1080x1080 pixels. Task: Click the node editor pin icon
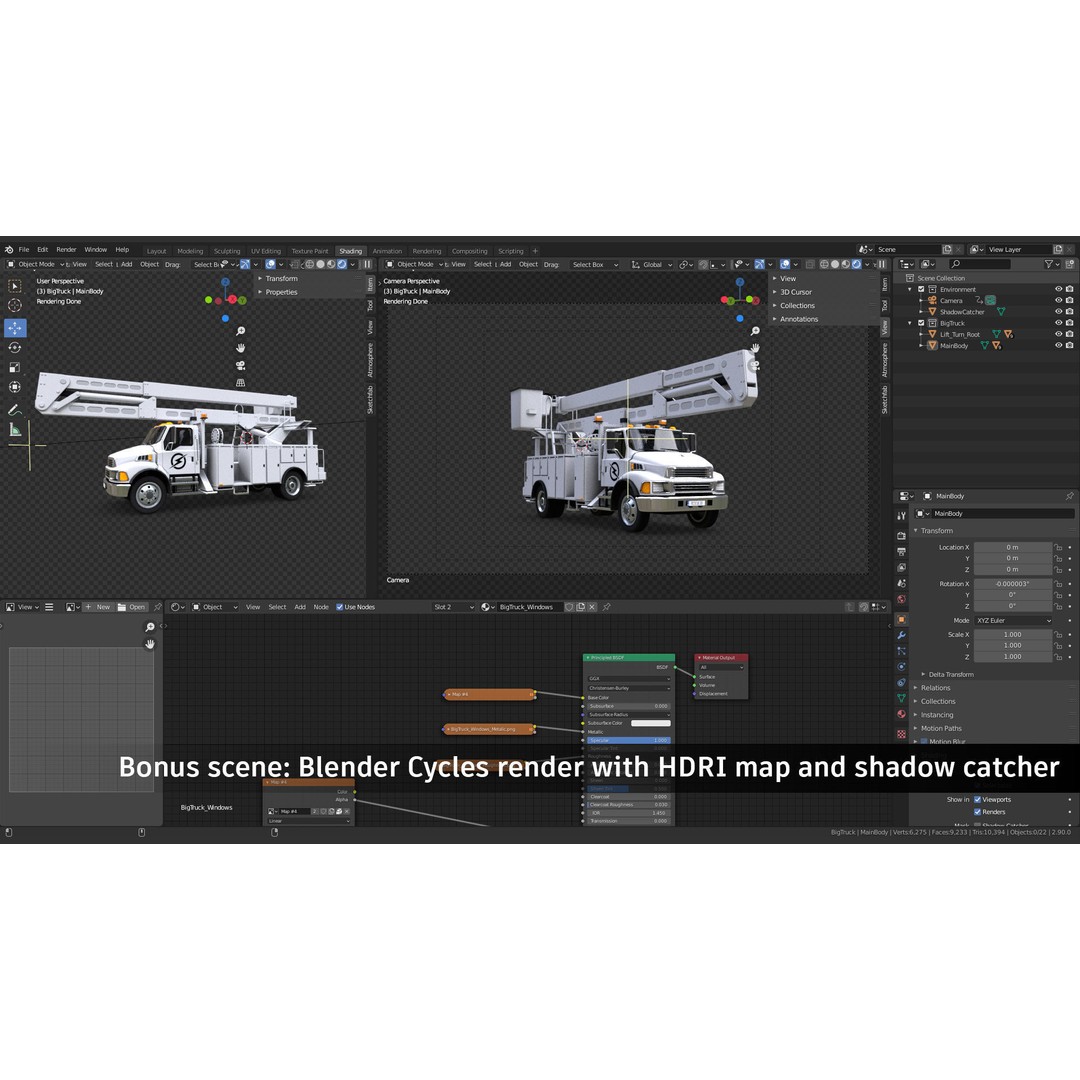(607, 607)
